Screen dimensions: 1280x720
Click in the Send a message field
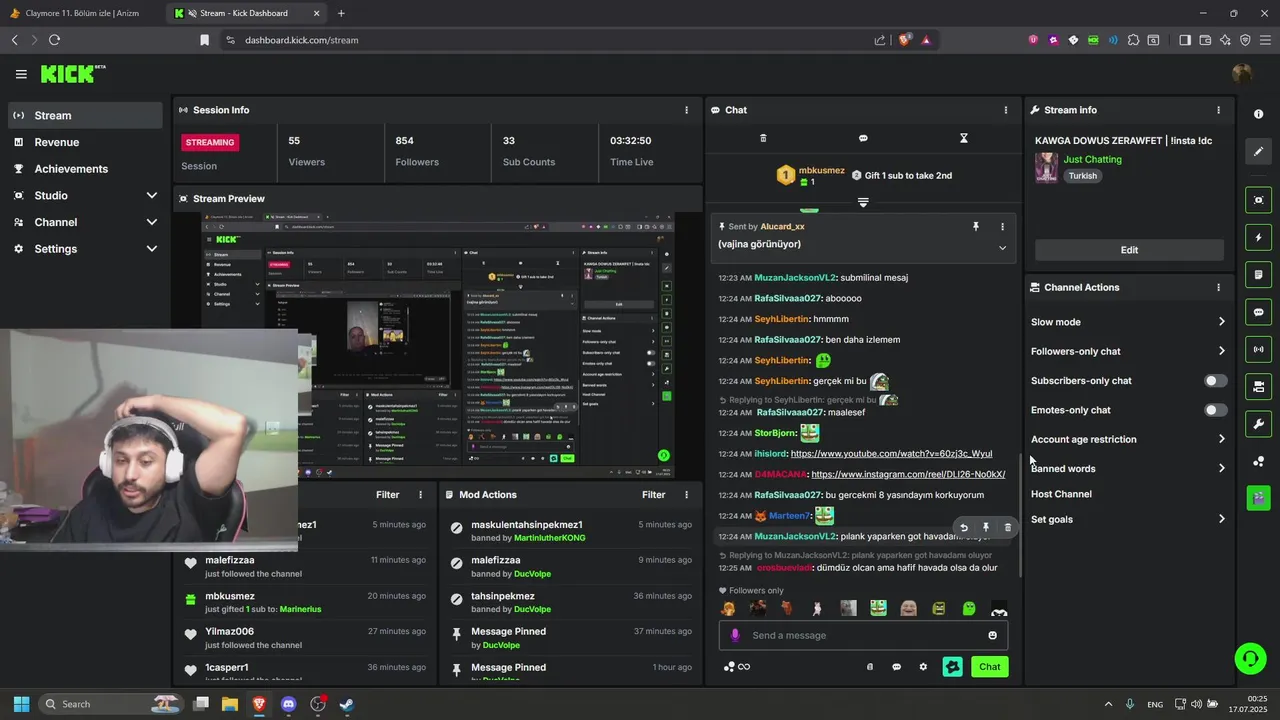tap(862, 635)
